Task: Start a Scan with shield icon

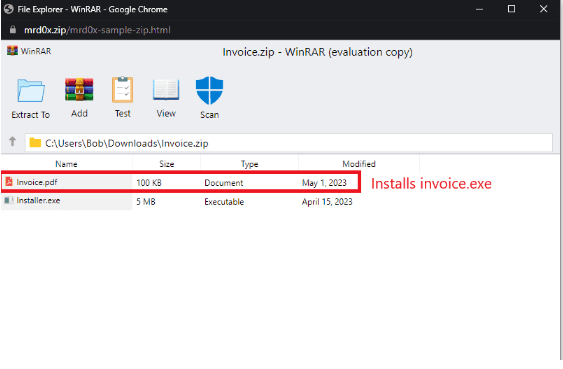Action: 209,90
